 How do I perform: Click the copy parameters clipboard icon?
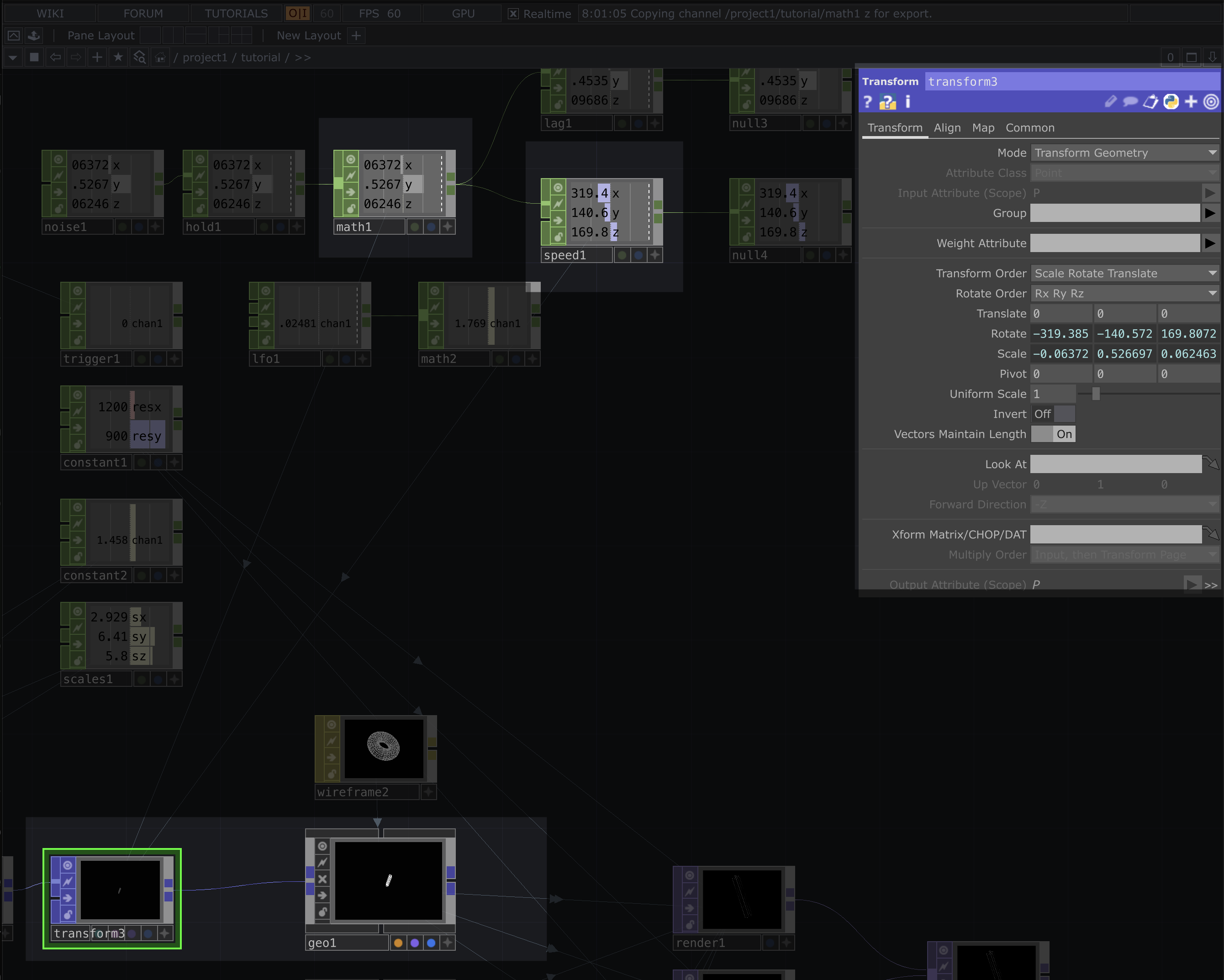[x=1150, y=102]
